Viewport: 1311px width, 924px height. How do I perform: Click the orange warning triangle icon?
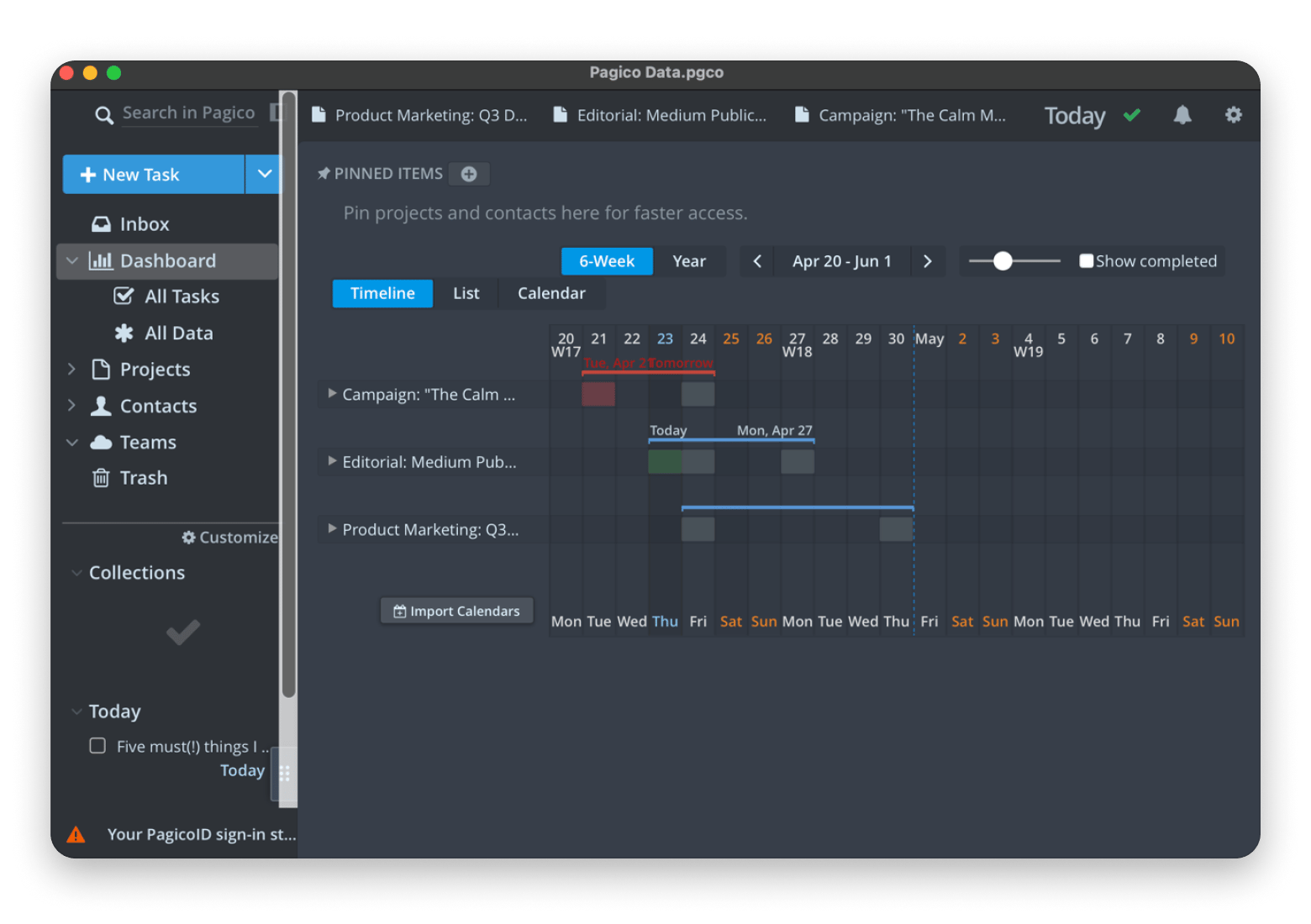click(x=76, y=834)
